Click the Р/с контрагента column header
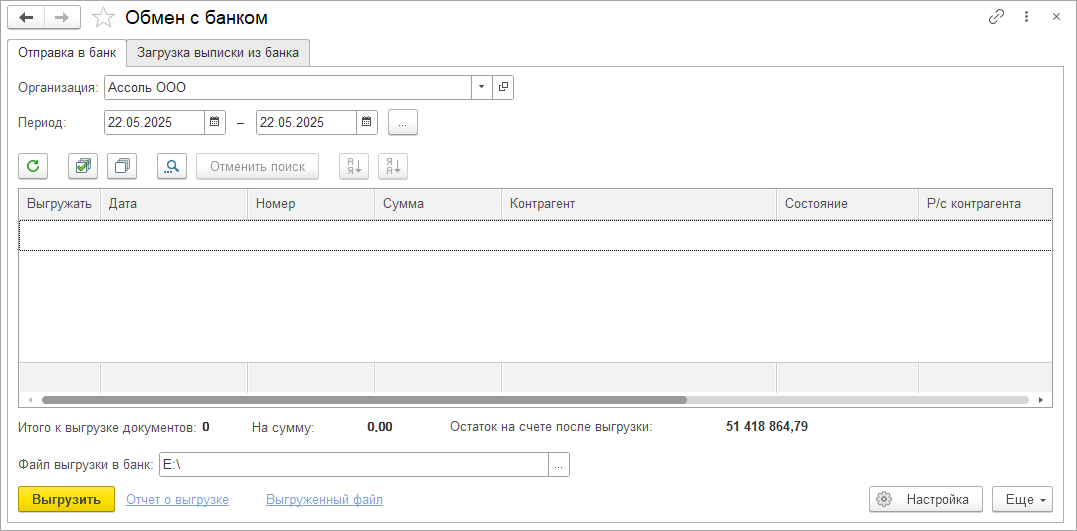 (x=984, y=204)
